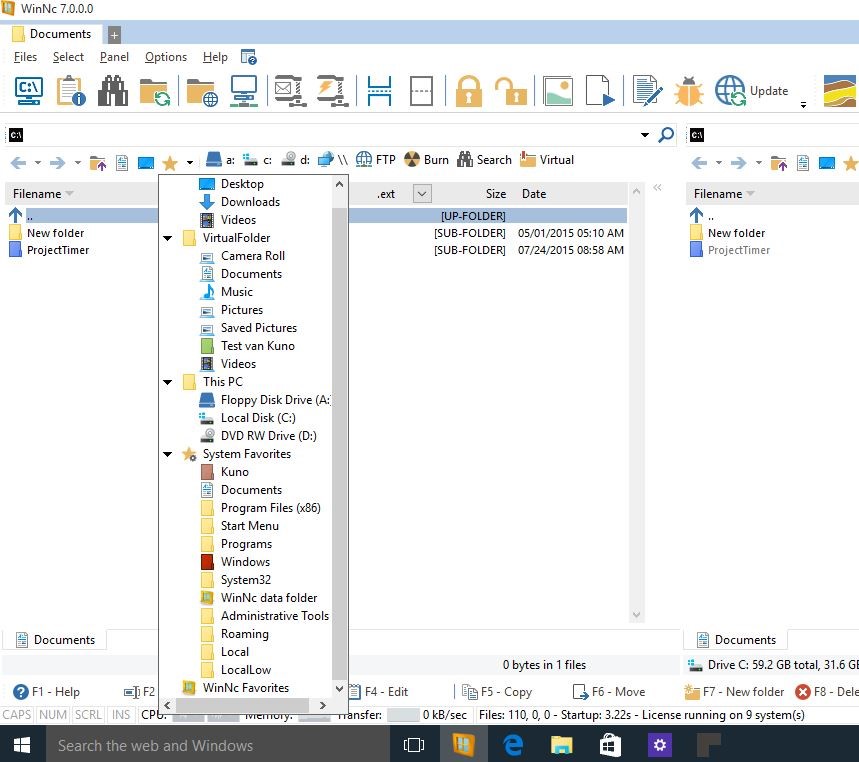Image resolution: width=859 pixels, height=762 pixels.
Task: Switch to drive c:
Action: pos(257,160)
